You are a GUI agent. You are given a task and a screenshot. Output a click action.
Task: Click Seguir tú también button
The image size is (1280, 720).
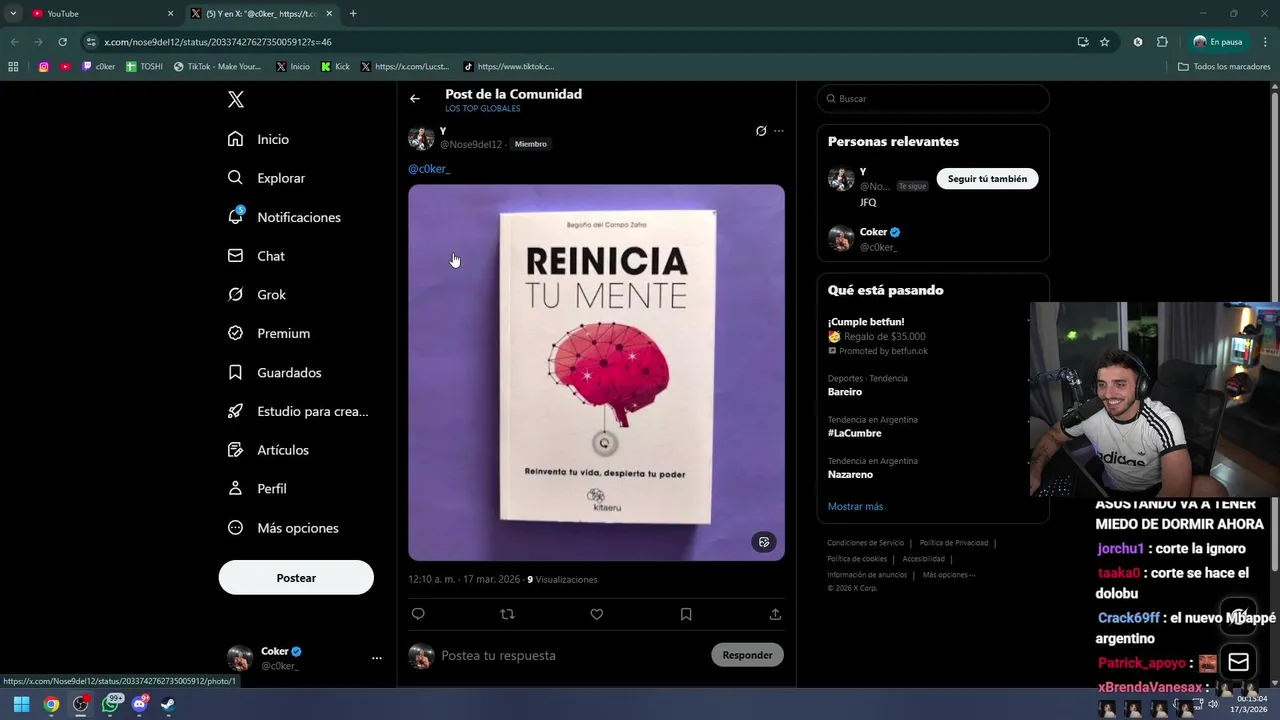click(x=987, y=179)
